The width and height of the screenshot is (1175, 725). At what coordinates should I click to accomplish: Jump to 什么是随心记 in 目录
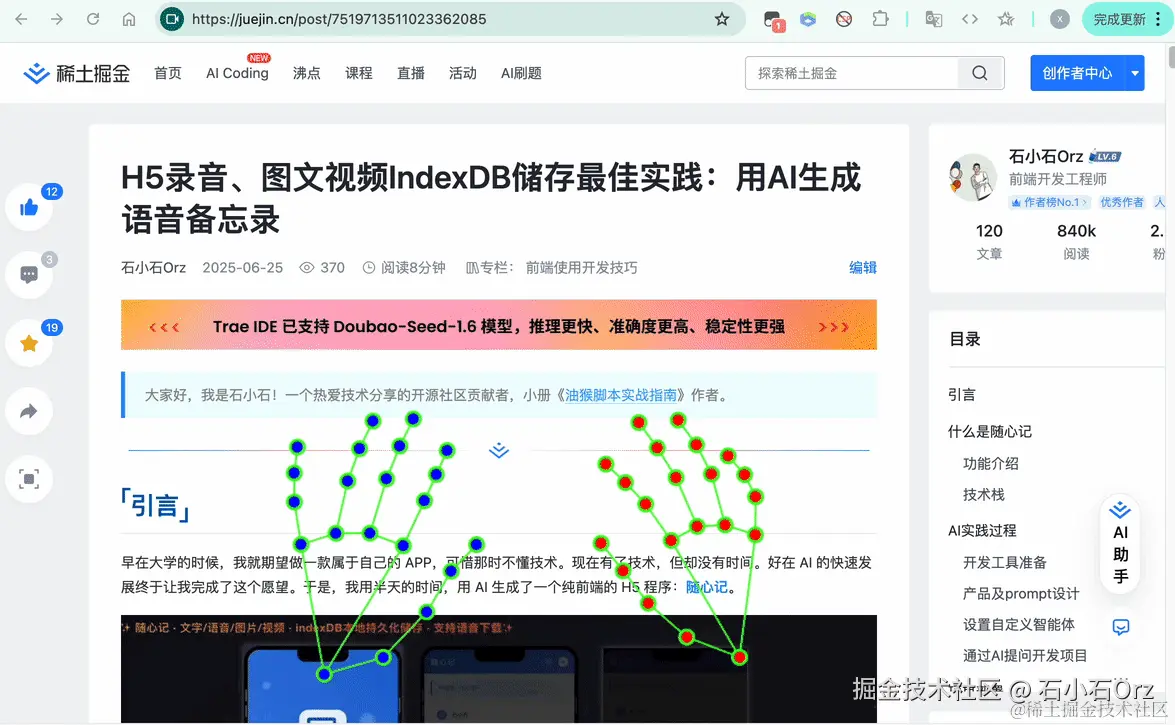click(989, 431)
